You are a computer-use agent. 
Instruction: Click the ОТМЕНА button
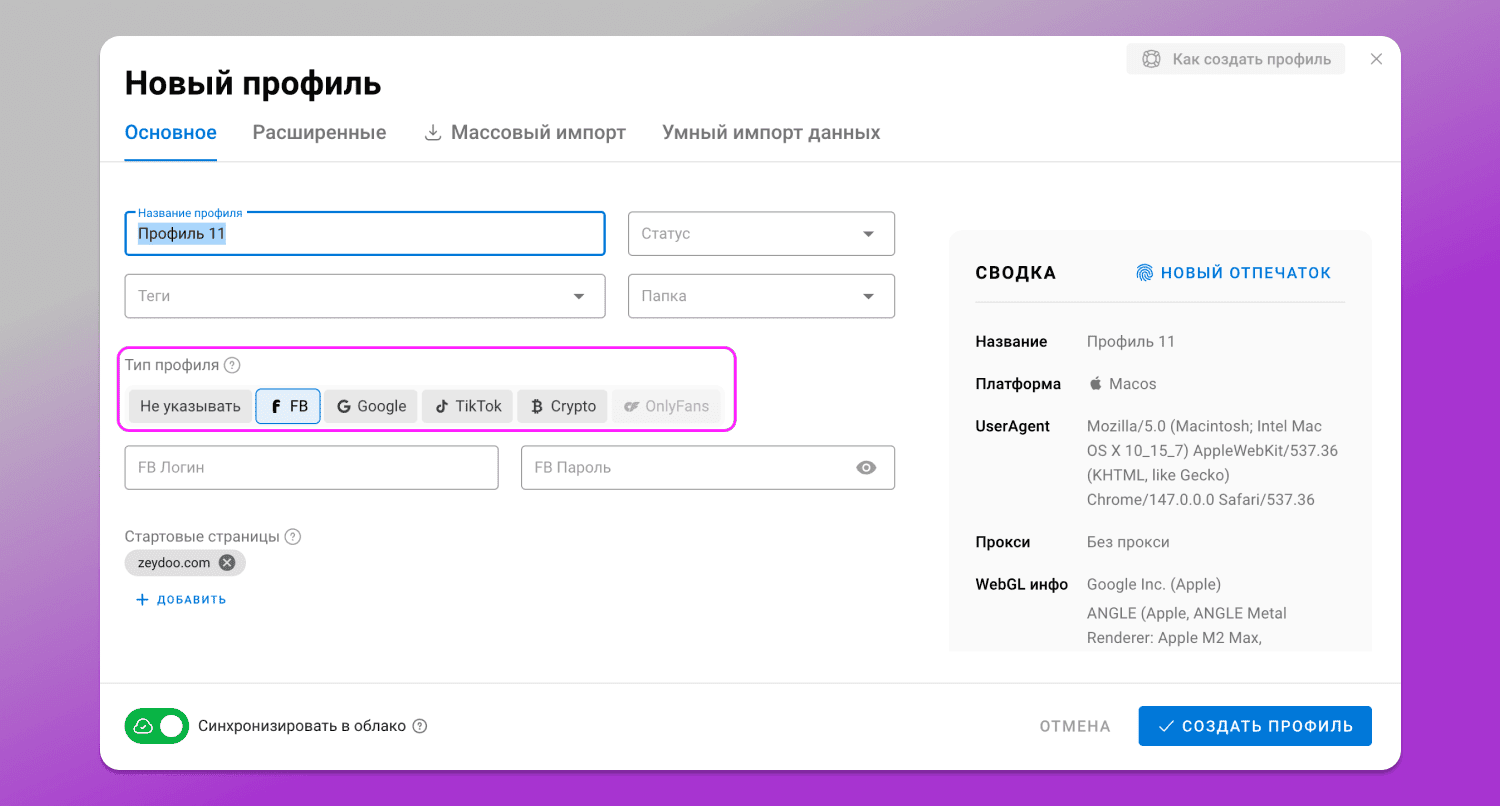(x=1075, y=726)
